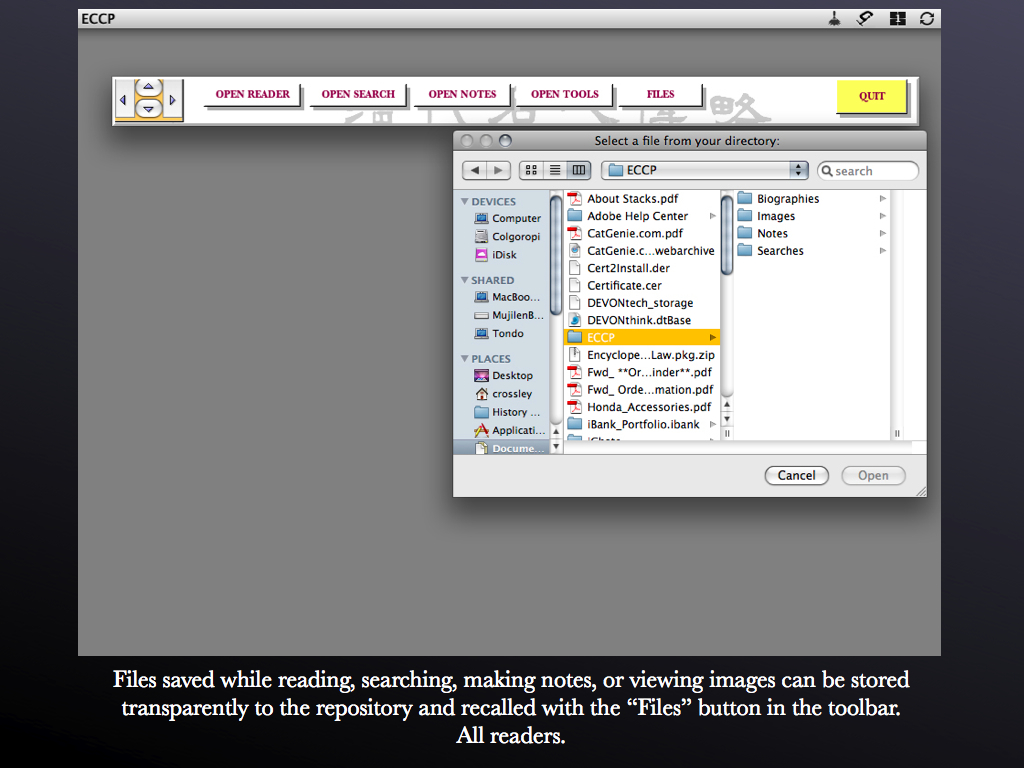Expand the Biographies folder arrow
Image resolution: width=1024 pixels, height=768 pixels.
882,199
